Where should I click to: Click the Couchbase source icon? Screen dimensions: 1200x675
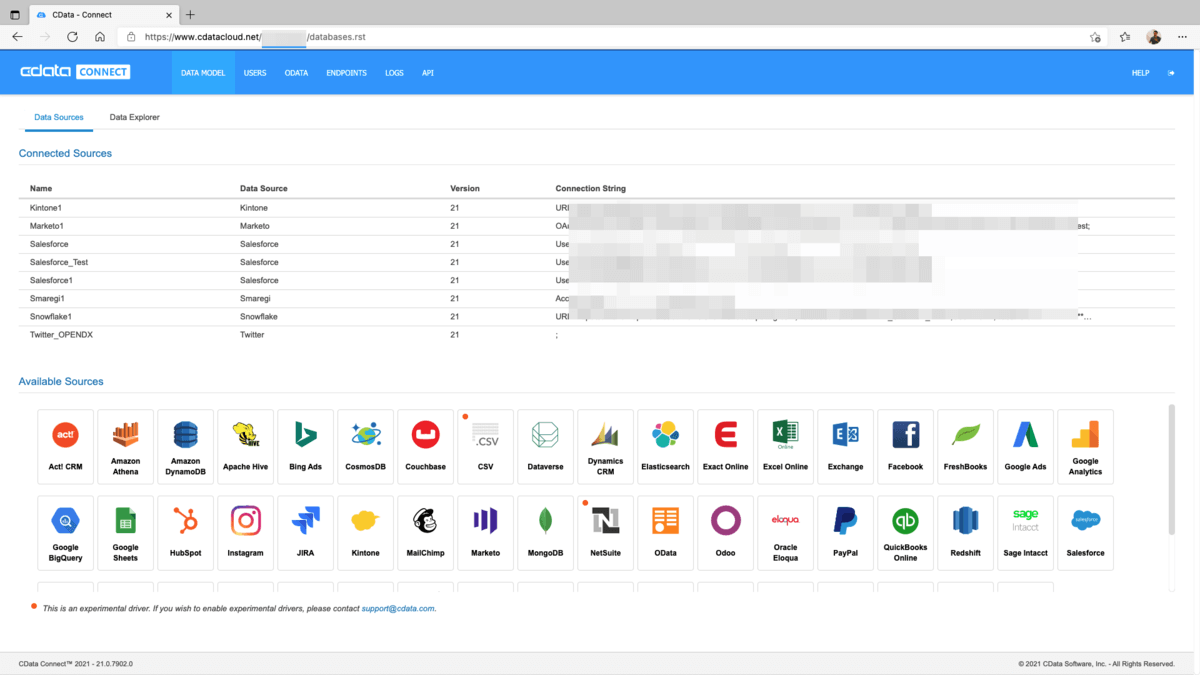(x=425, y=446)
